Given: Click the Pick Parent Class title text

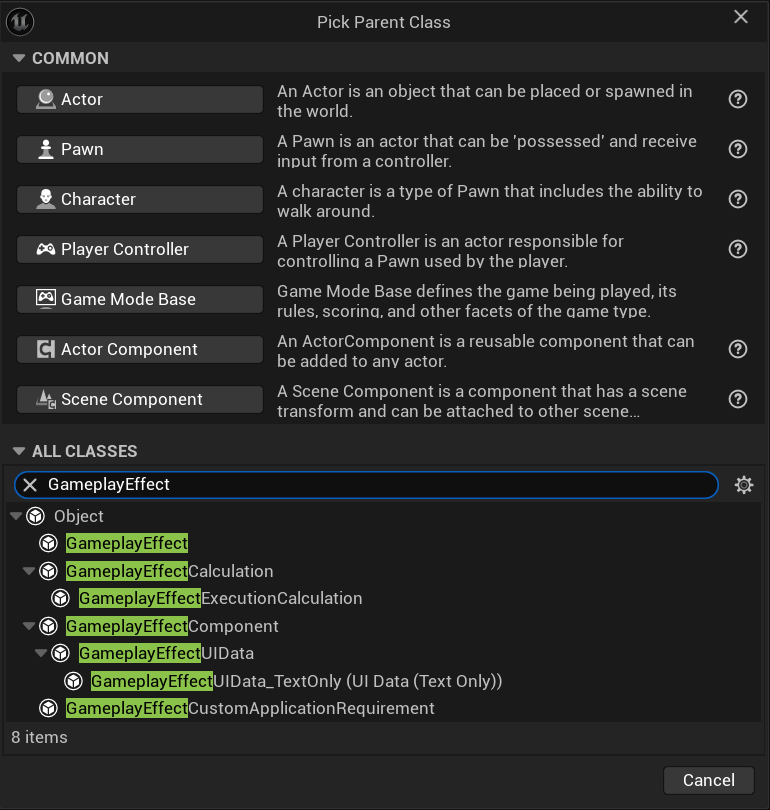Looking at the screenshot, I should tap(383, 22).
